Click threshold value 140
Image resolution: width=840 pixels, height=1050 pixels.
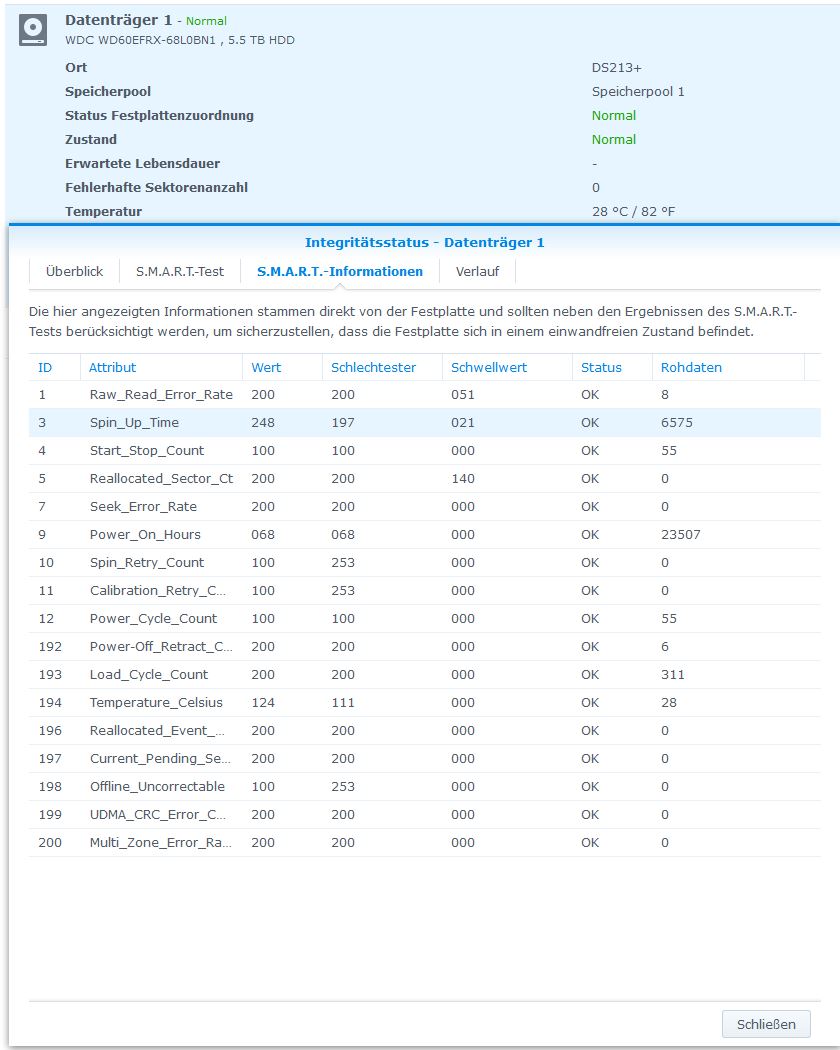coord(463,479)
